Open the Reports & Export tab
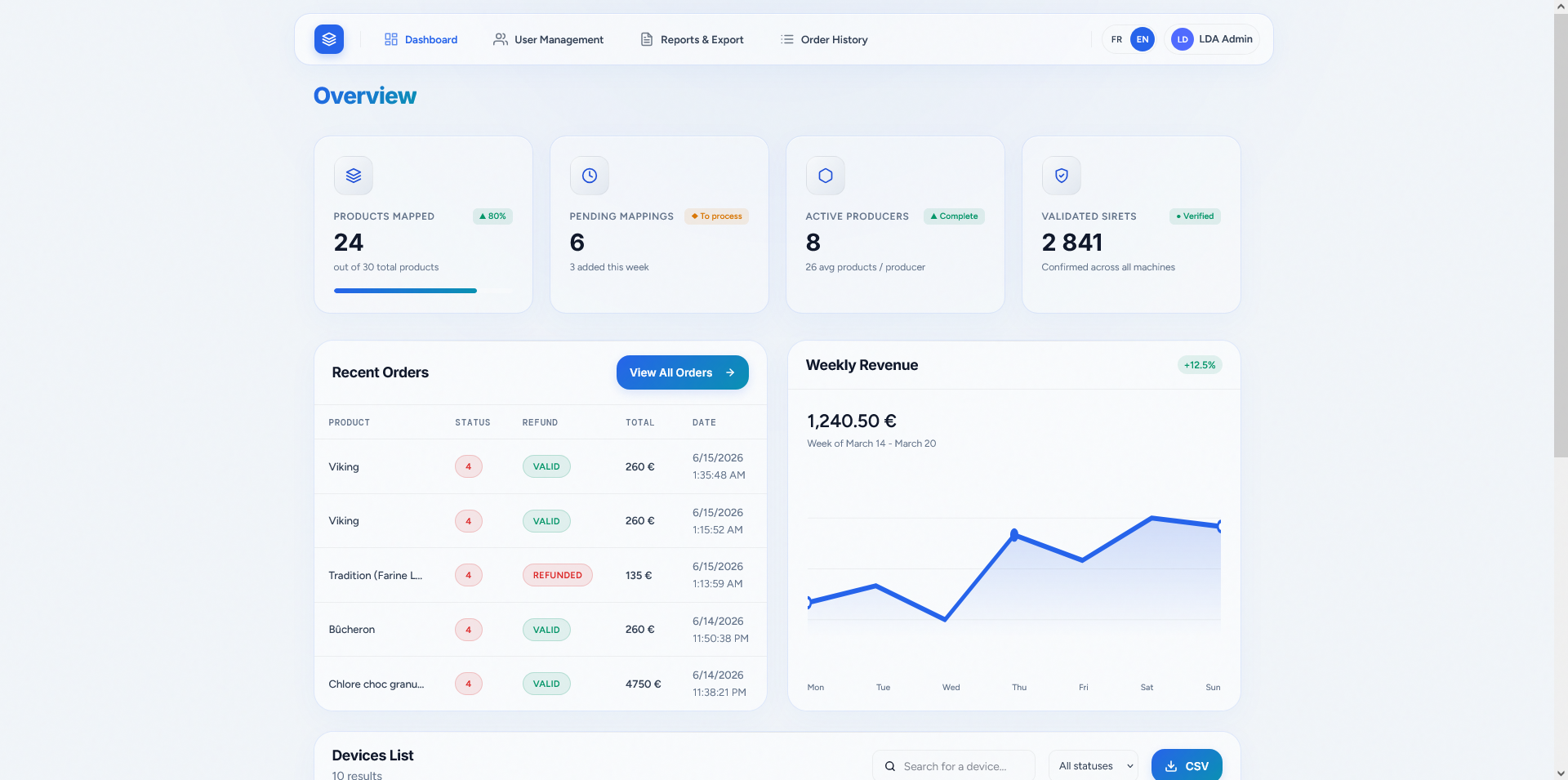 coord(692,39)
